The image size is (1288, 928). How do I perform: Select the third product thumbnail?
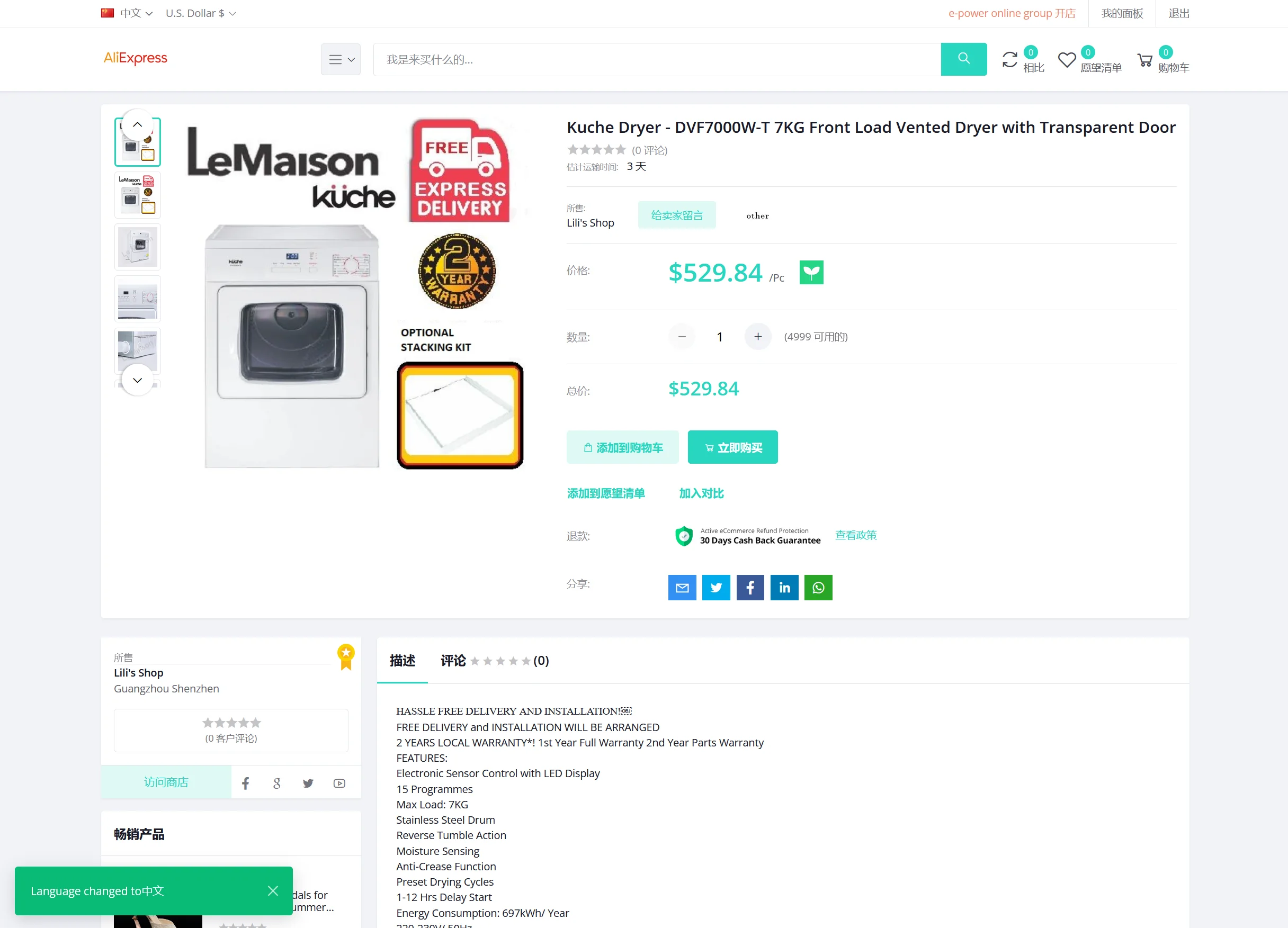(x=137, y=247)
